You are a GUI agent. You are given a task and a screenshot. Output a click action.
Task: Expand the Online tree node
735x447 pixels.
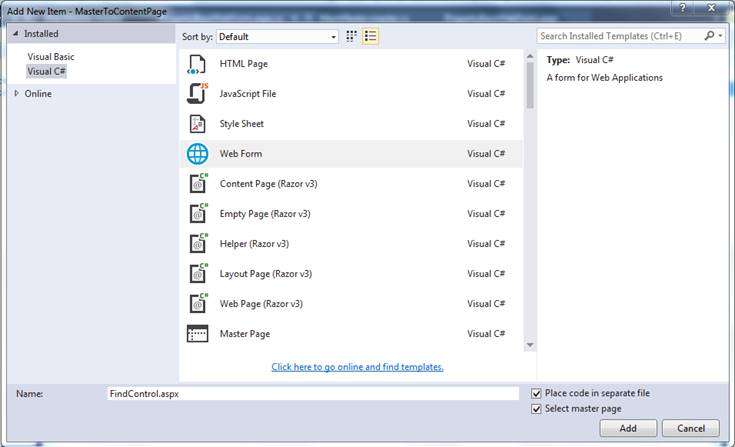(x=16, y=93)
